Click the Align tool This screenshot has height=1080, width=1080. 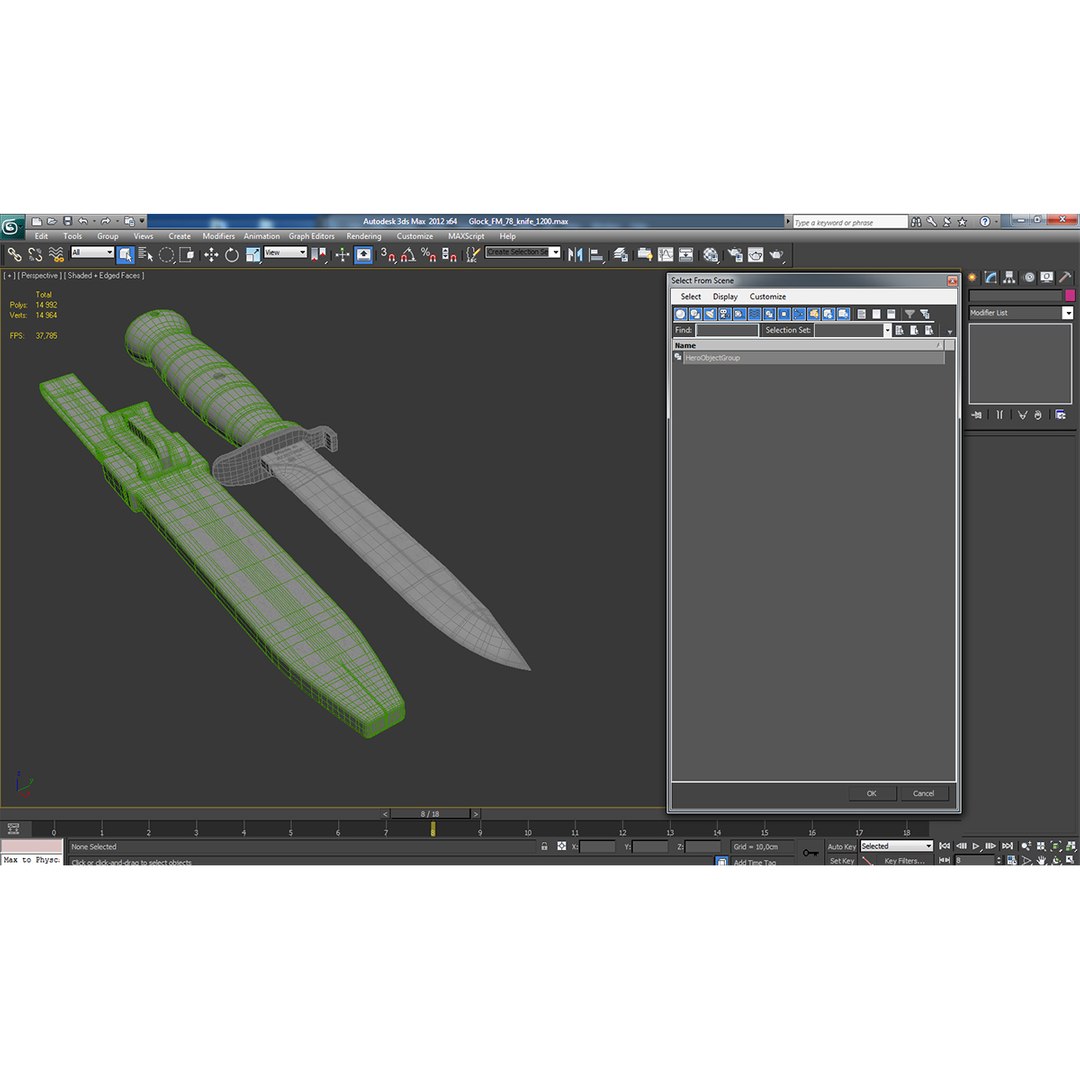(596, 255)
